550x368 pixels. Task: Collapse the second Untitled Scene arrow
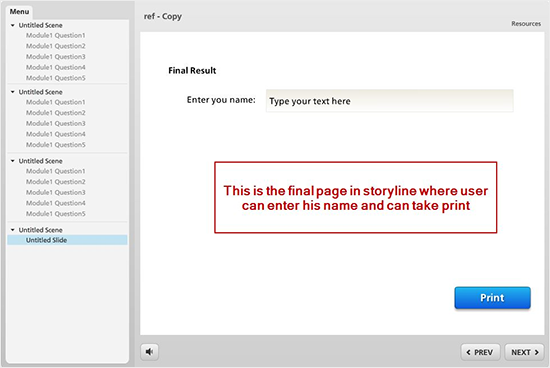[x=13, y=92]
